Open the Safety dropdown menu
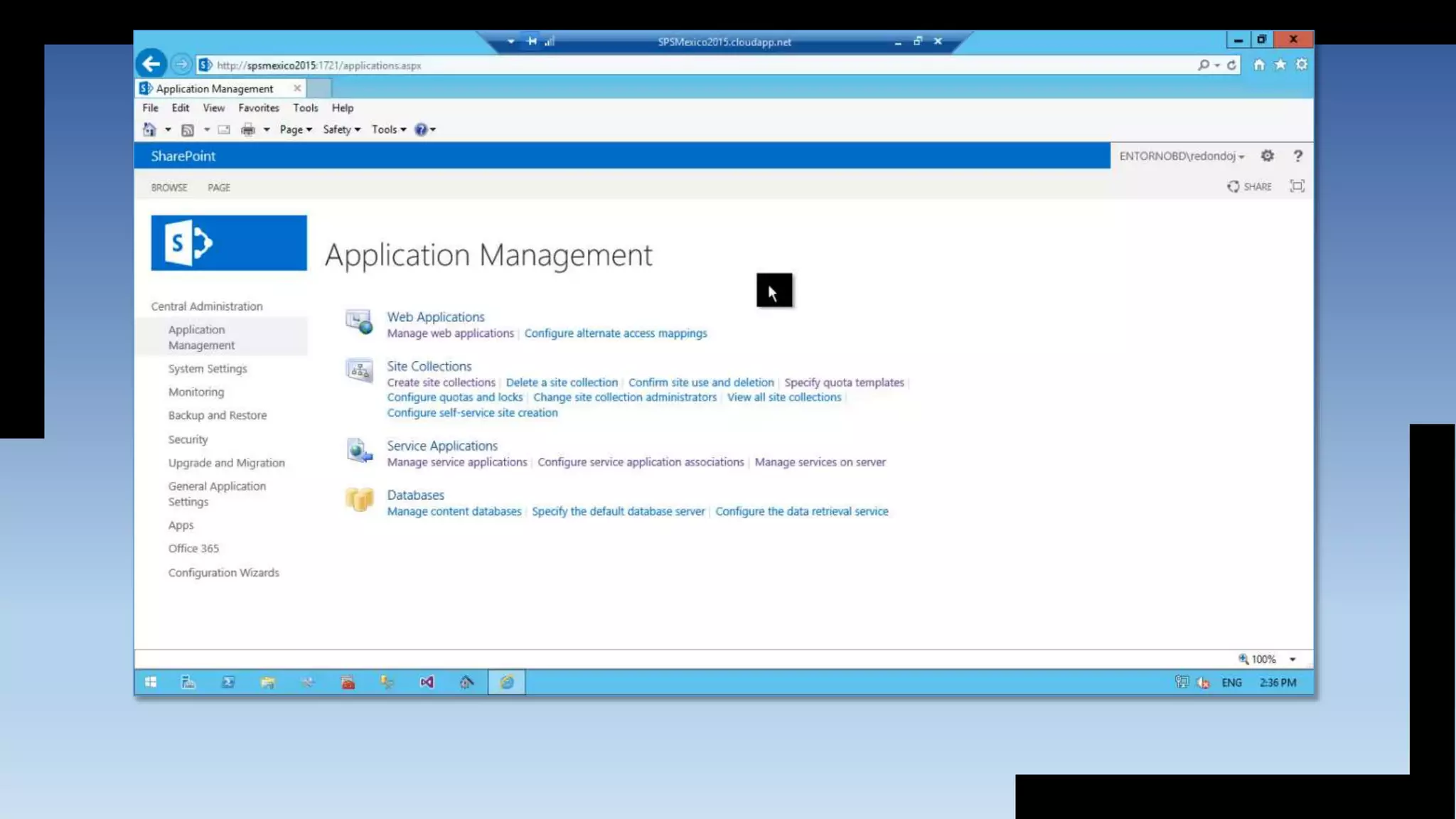 [341, 129]
